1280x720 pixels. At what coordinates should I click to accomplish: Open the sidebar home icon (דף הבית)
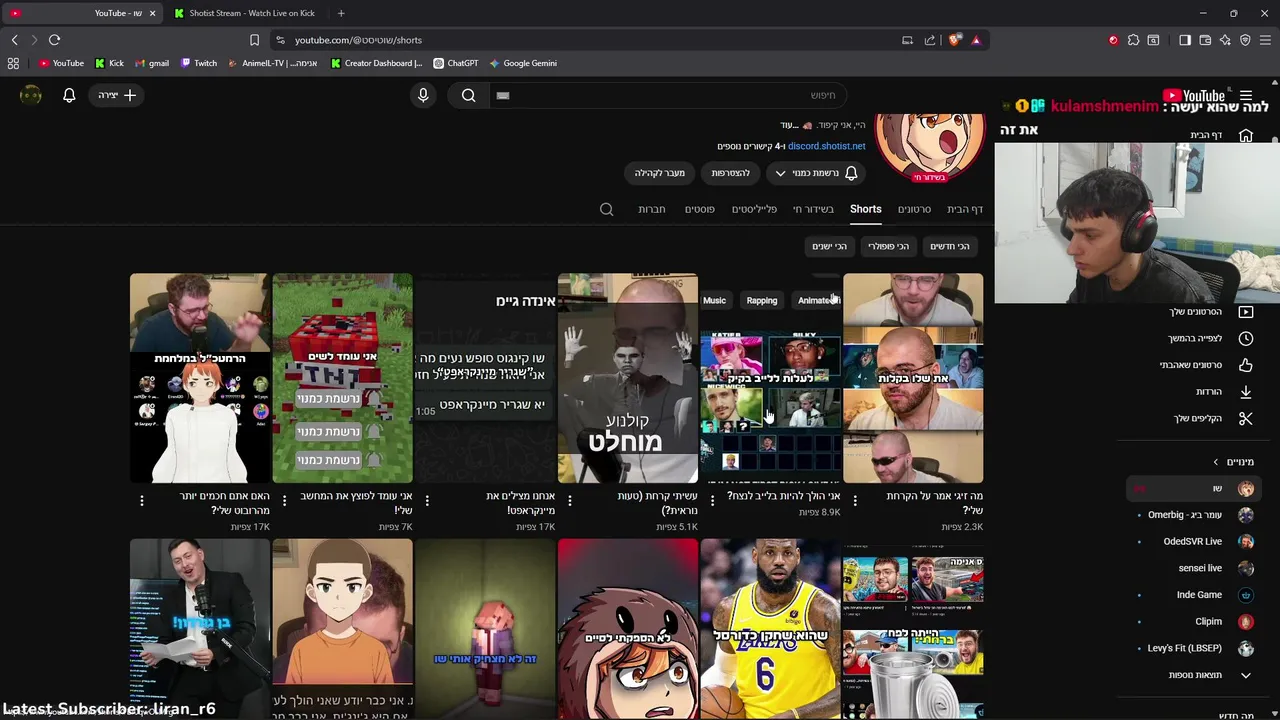[x=1246, y=135]
